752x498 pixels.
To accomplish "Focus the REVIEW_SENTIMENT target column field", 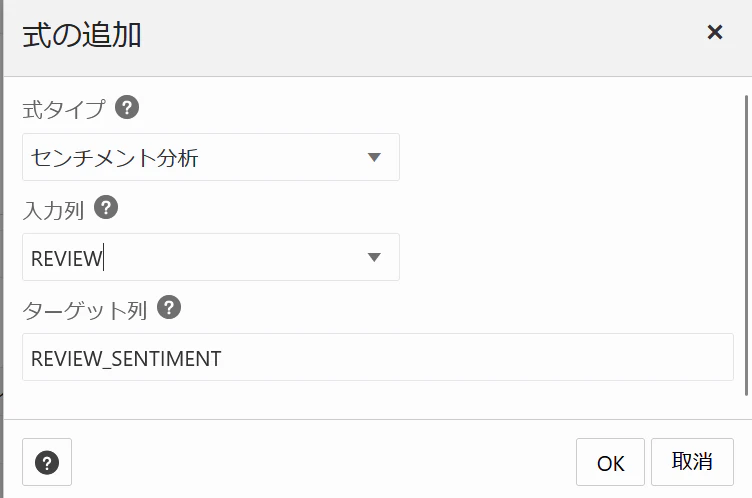I will pyautogui.click(x=378, y=358).
